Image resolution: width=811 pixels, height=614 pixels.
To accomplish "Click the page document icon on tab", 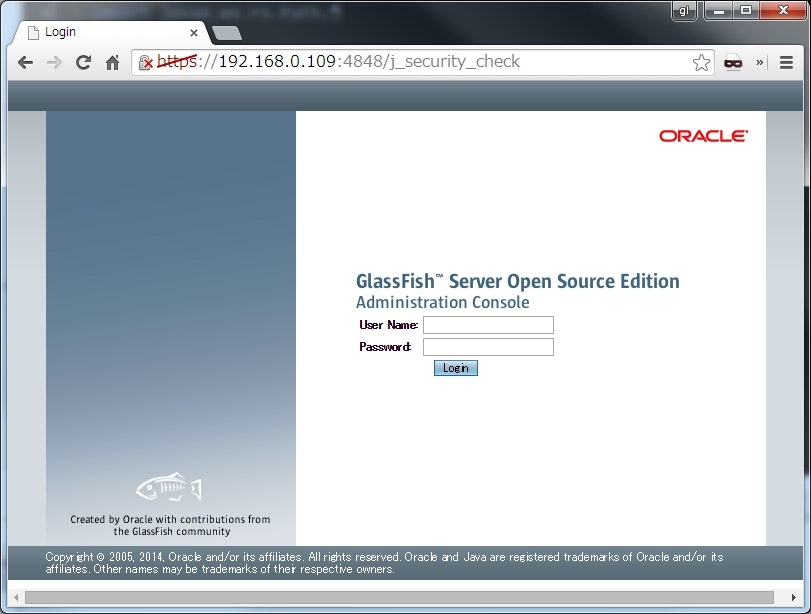I will point(33,33).
